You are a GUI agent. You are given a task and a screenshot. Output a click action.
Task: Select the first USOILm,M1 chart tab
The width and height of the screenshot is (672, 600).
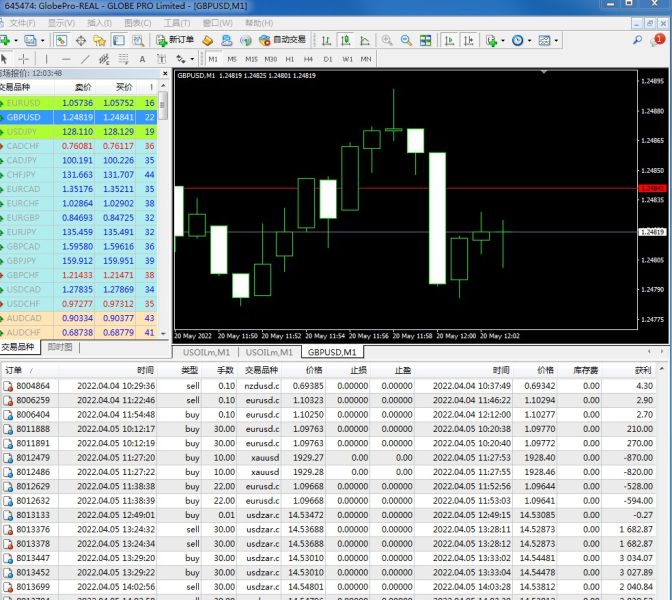tap(207, 352)
